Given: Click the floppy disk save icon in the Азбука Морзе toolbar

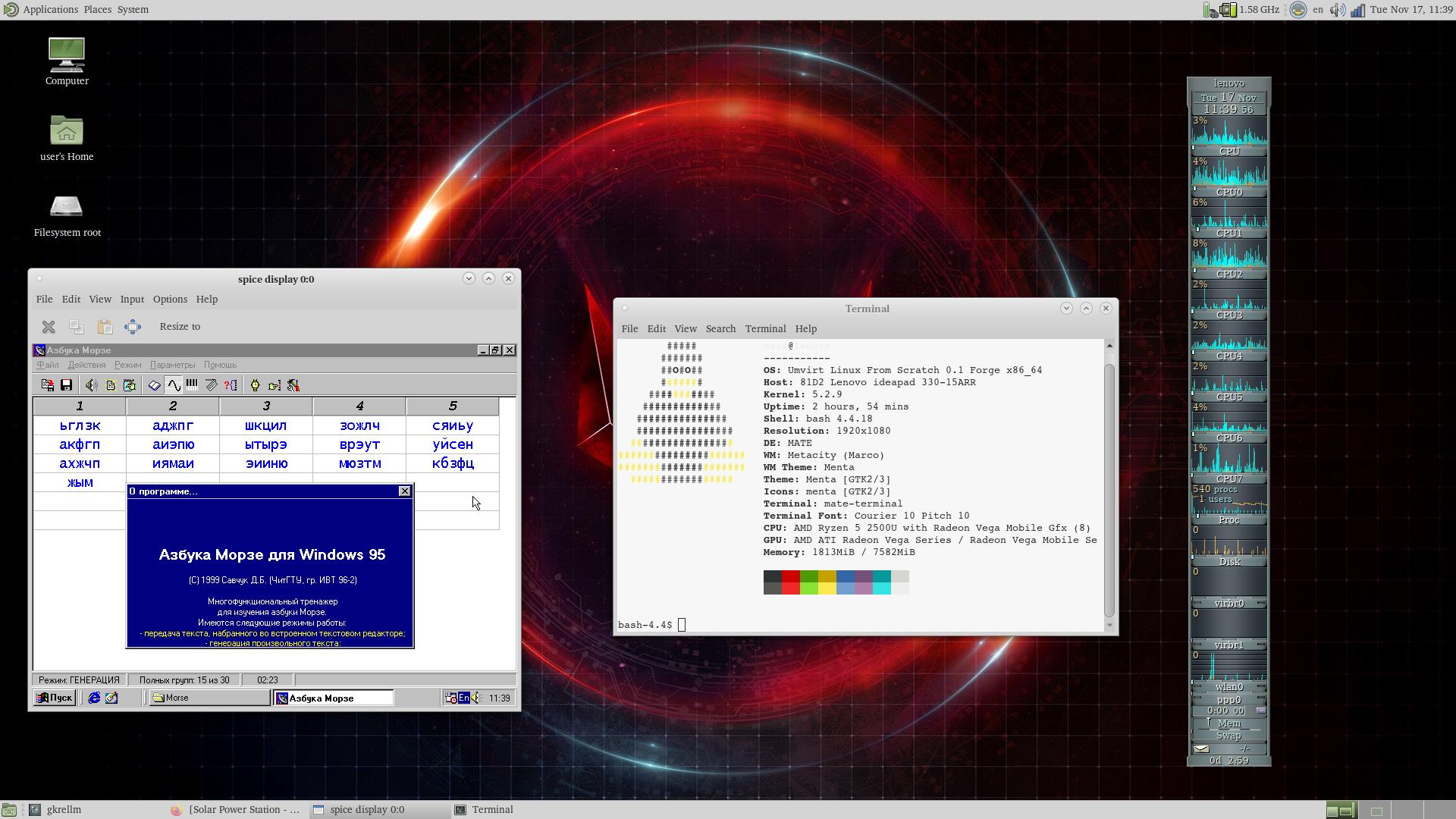Looking at the screenshot, I should 66,385.
